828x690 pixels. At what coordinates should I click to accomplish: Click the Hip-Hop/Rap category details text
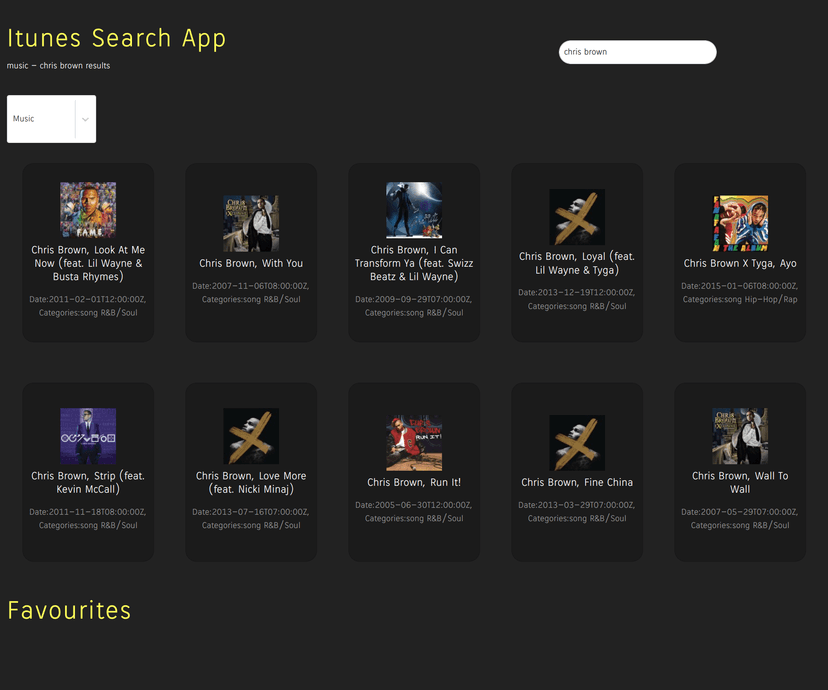tap(740, 292)
